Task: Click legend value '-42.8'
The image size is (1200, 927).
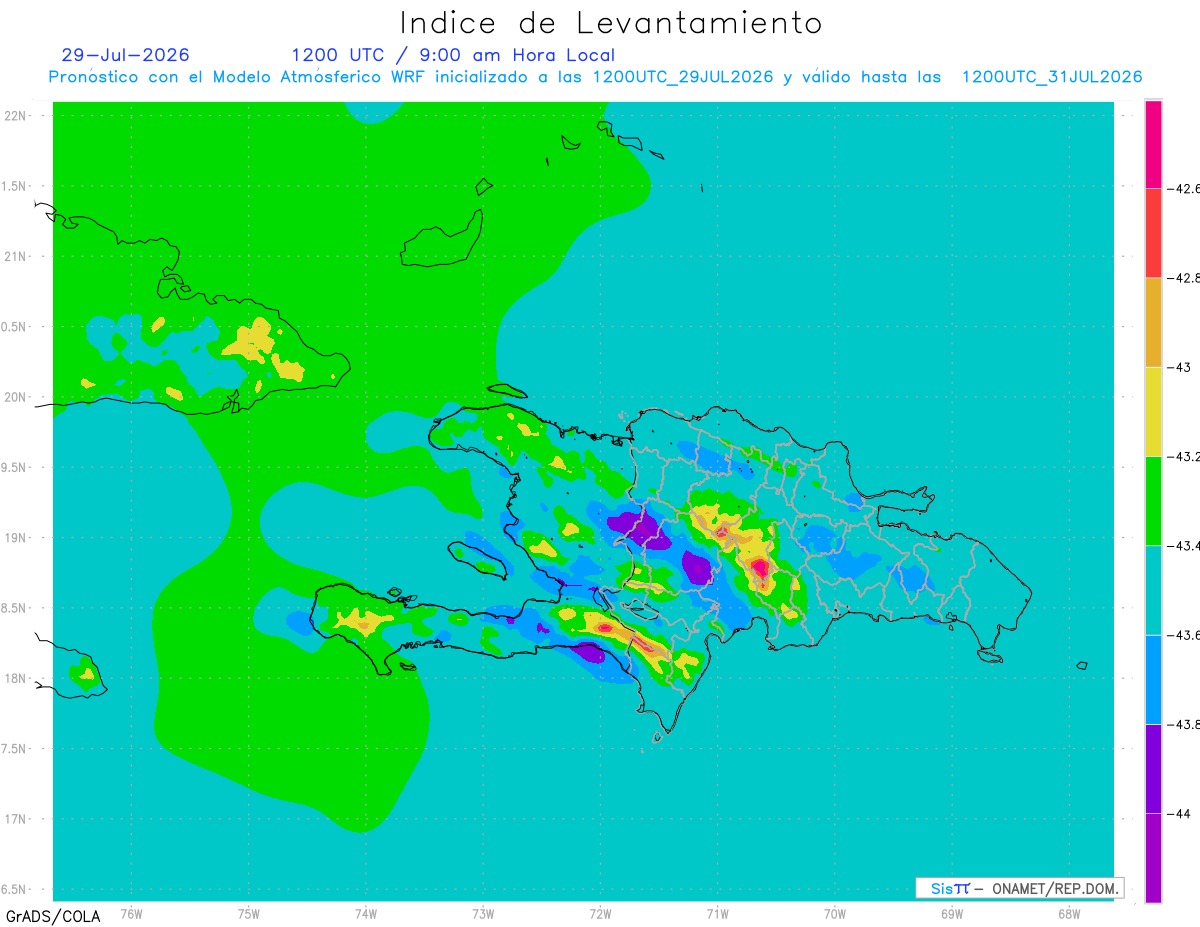Action: [x=1184, y=278]
